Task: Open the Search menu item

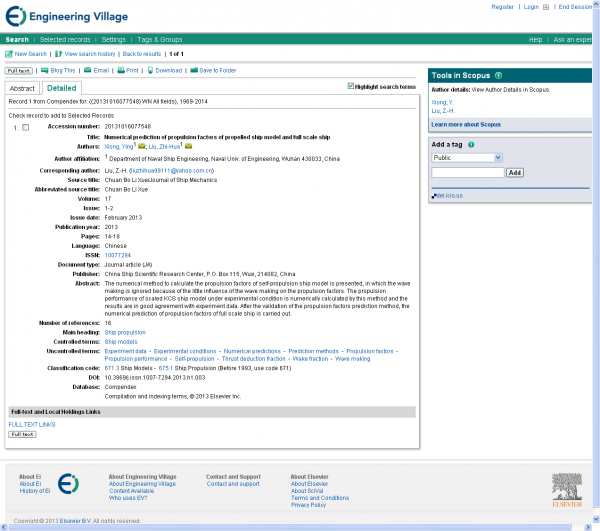Action: (x=17, y=39)
